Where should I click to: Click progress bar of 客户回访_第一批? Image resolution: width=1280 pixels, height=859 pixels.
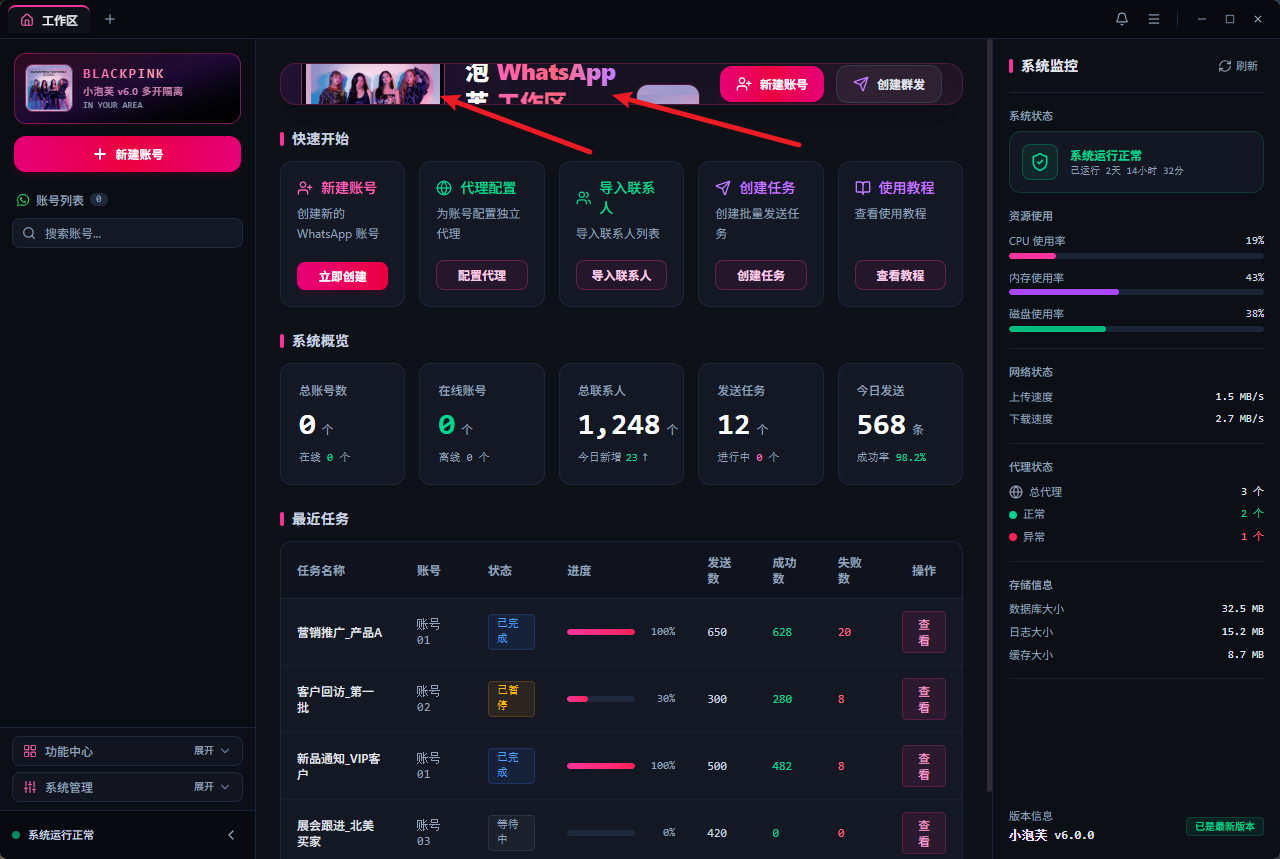(x=601, y=699)
